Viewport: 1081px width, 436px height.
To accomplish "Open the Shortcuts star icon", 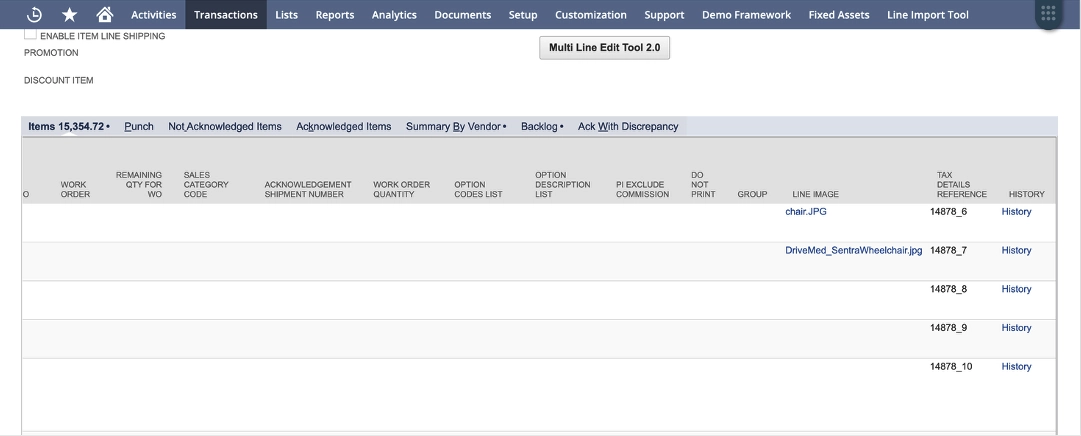I will pos(70,14).
